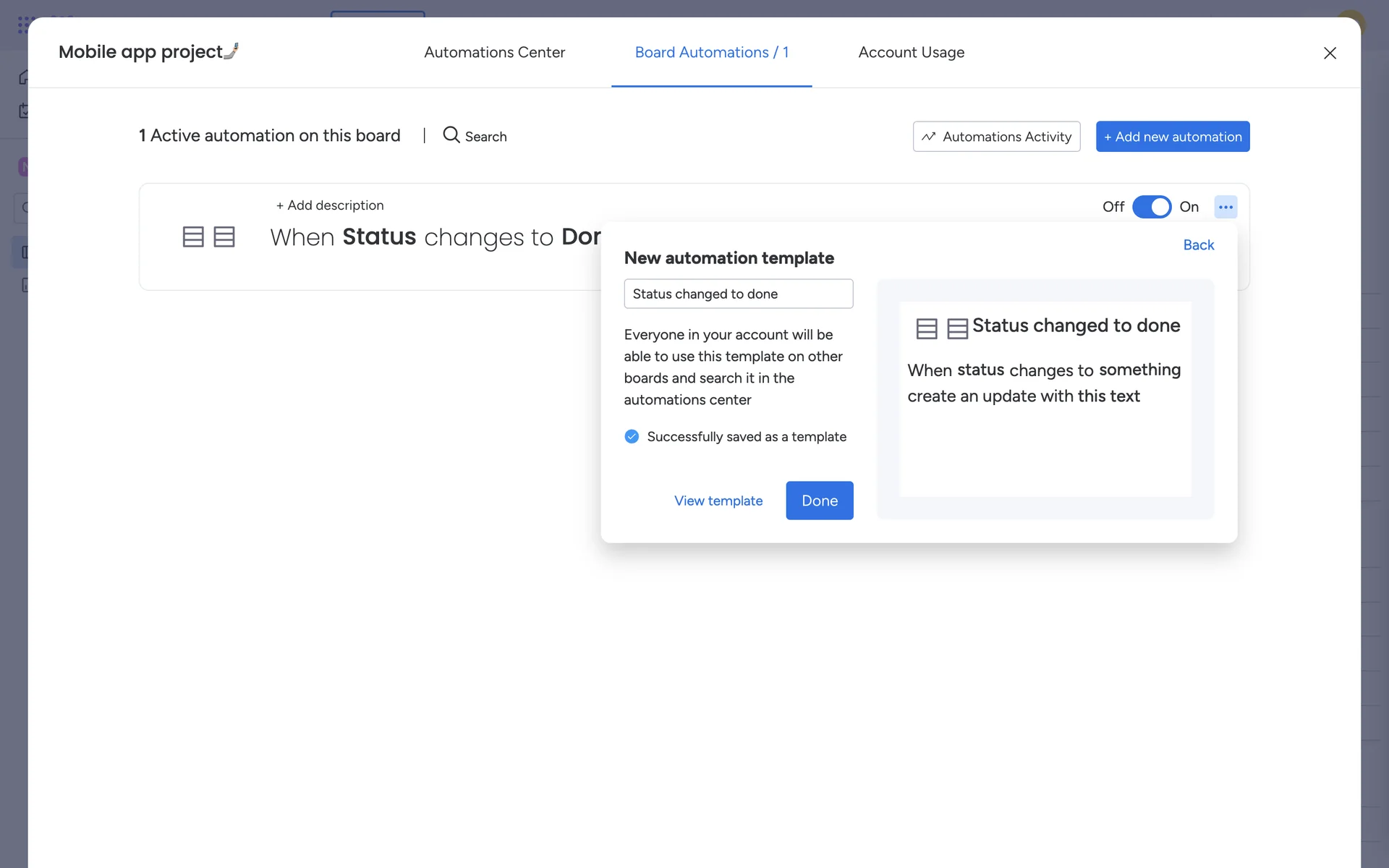Open the three-dots automation options menu
1389x868 pixels.
pyautogui.click(x=1226, y=207)
